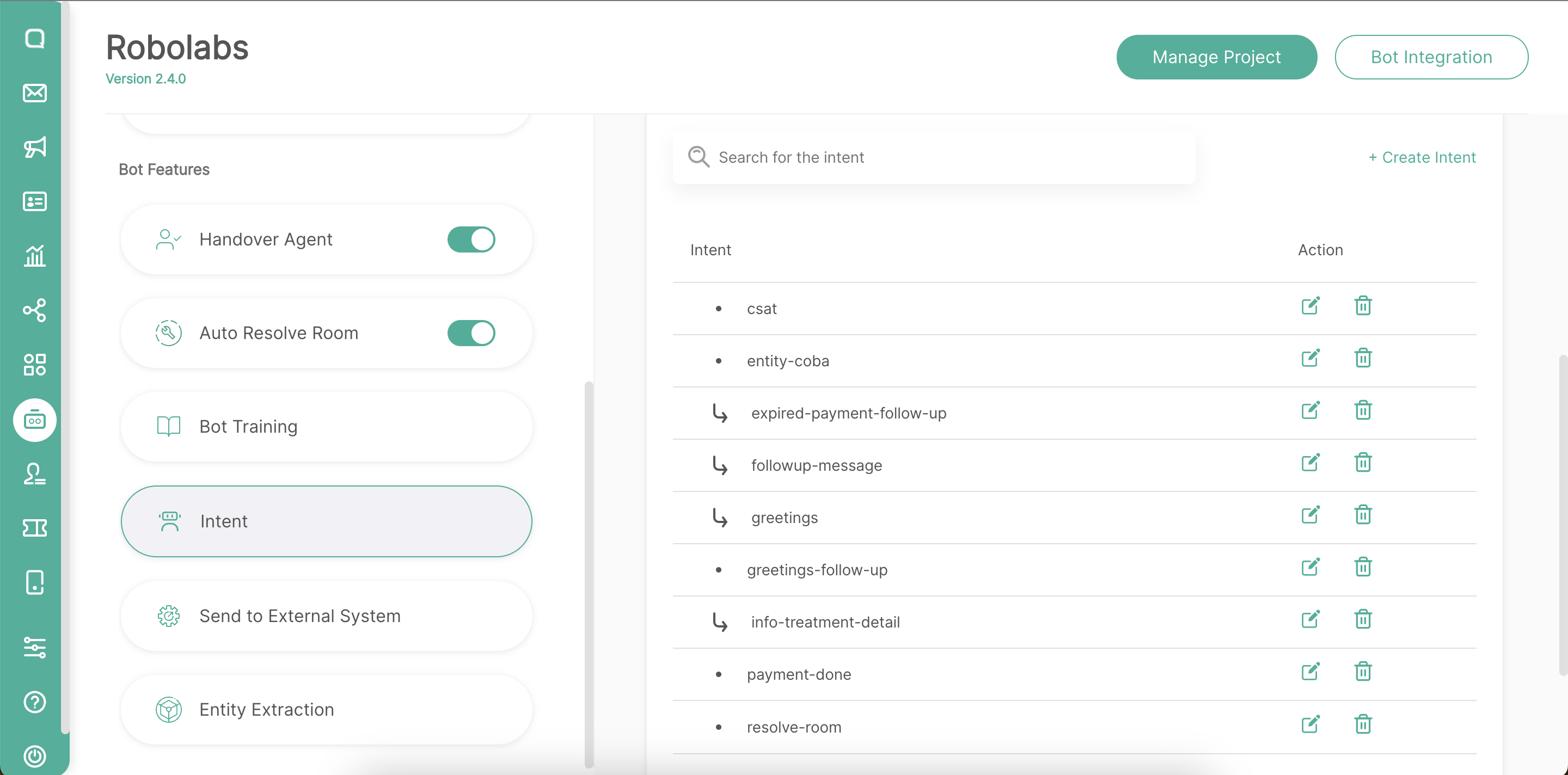Open the help question mark icon
Image resolution: width=1568 pixels, height=775 pixels.
point(35,702)
